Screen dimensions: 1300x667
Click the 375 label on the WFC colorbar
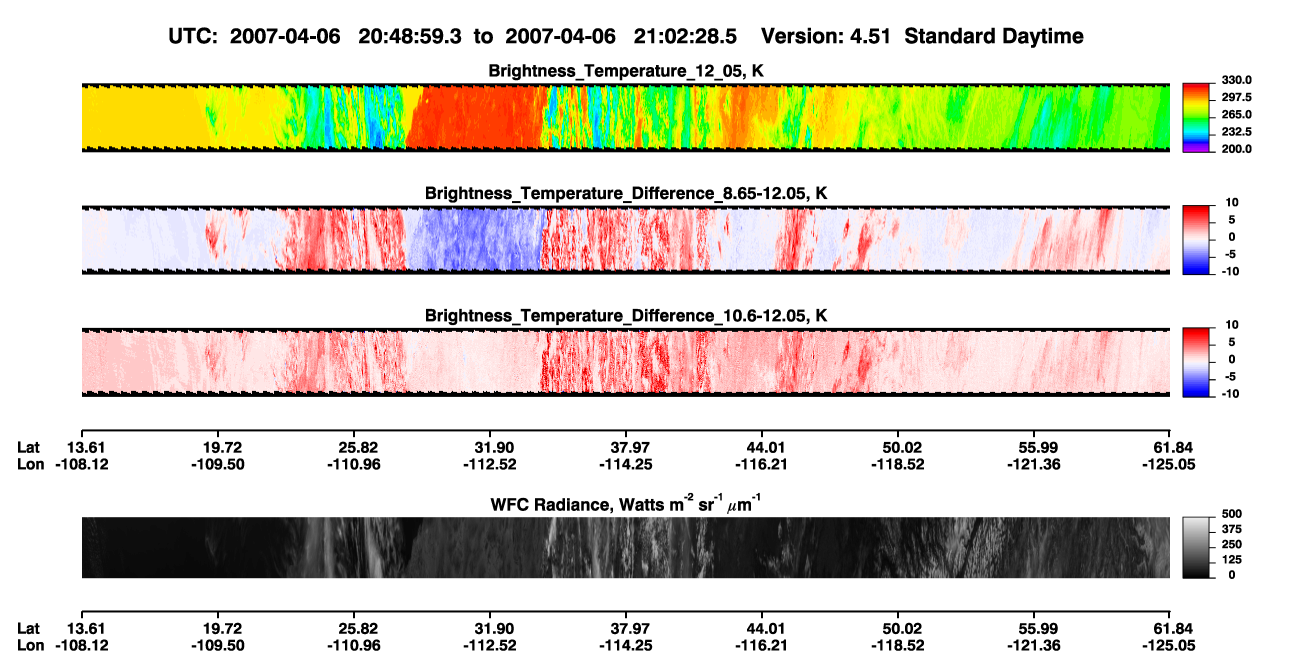(1231, 531)
